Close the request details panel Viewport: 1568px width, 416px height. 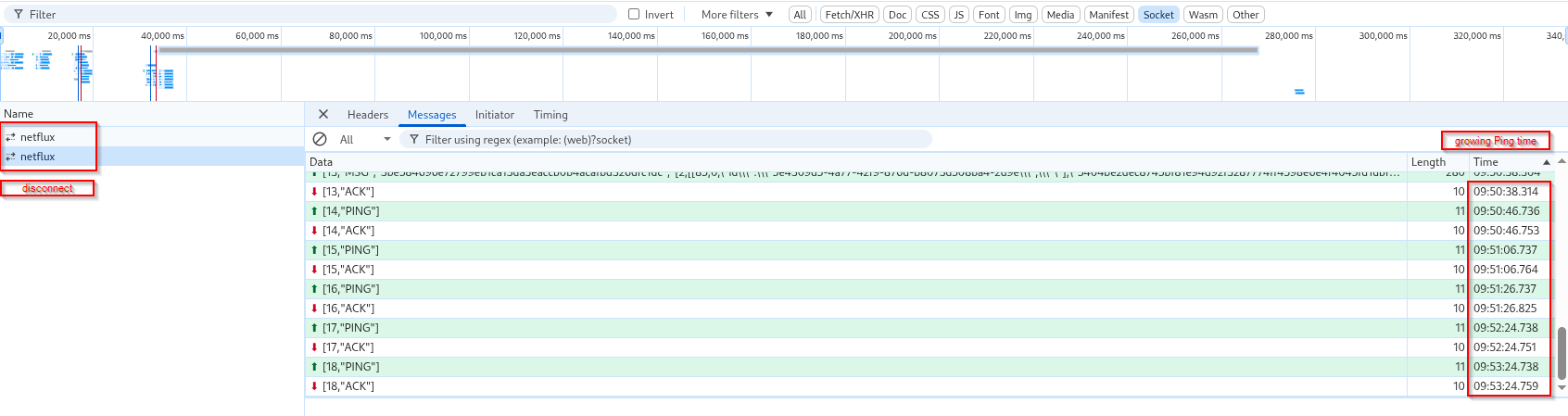coord(323,115)
